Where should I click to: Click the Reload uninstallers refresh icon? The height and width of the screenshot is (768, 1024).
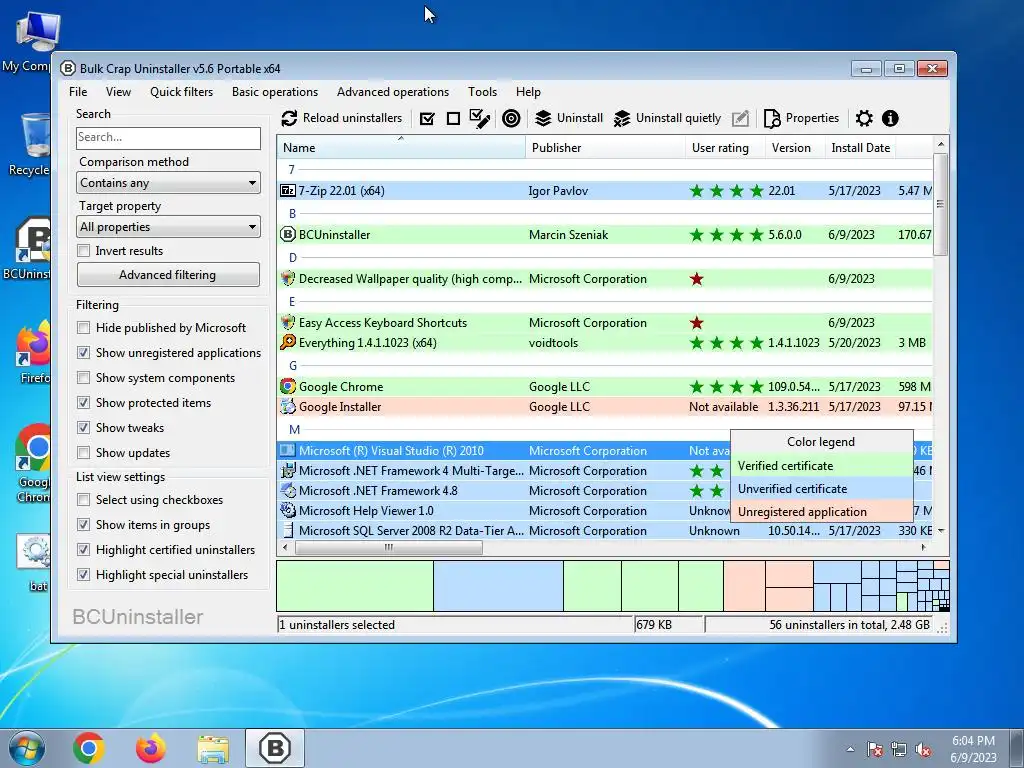pos(289,118)
